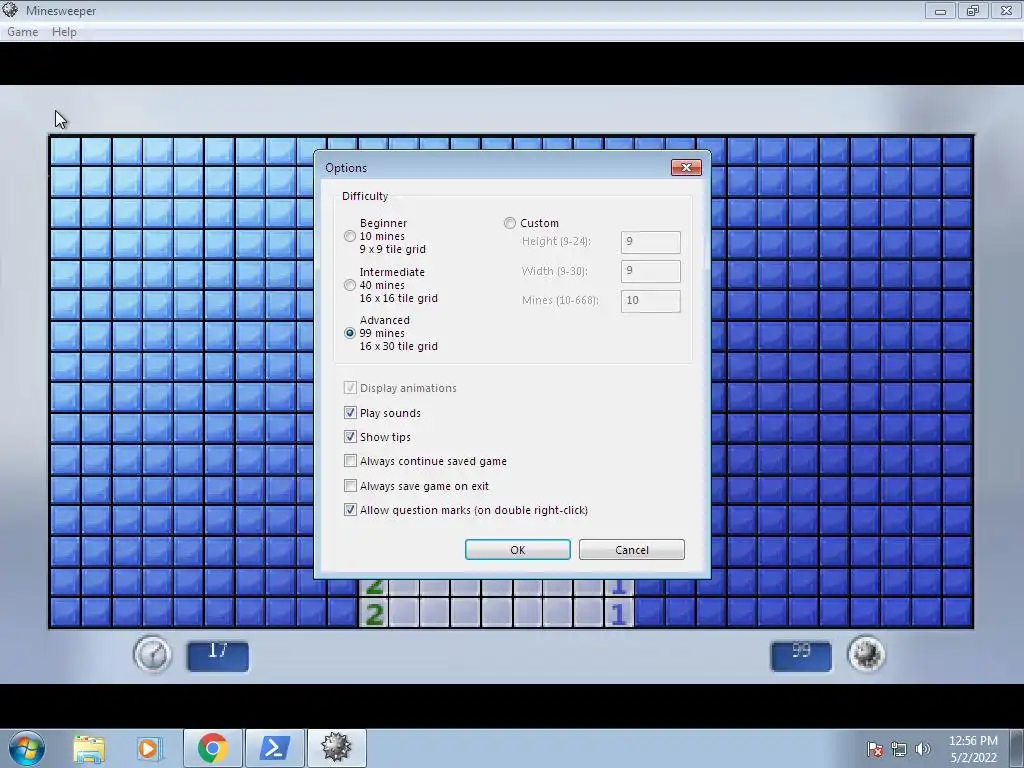Open the Windows Start menu orb
The width and height of the screenshot is (1024, 768).
click(x=27, y=748)
